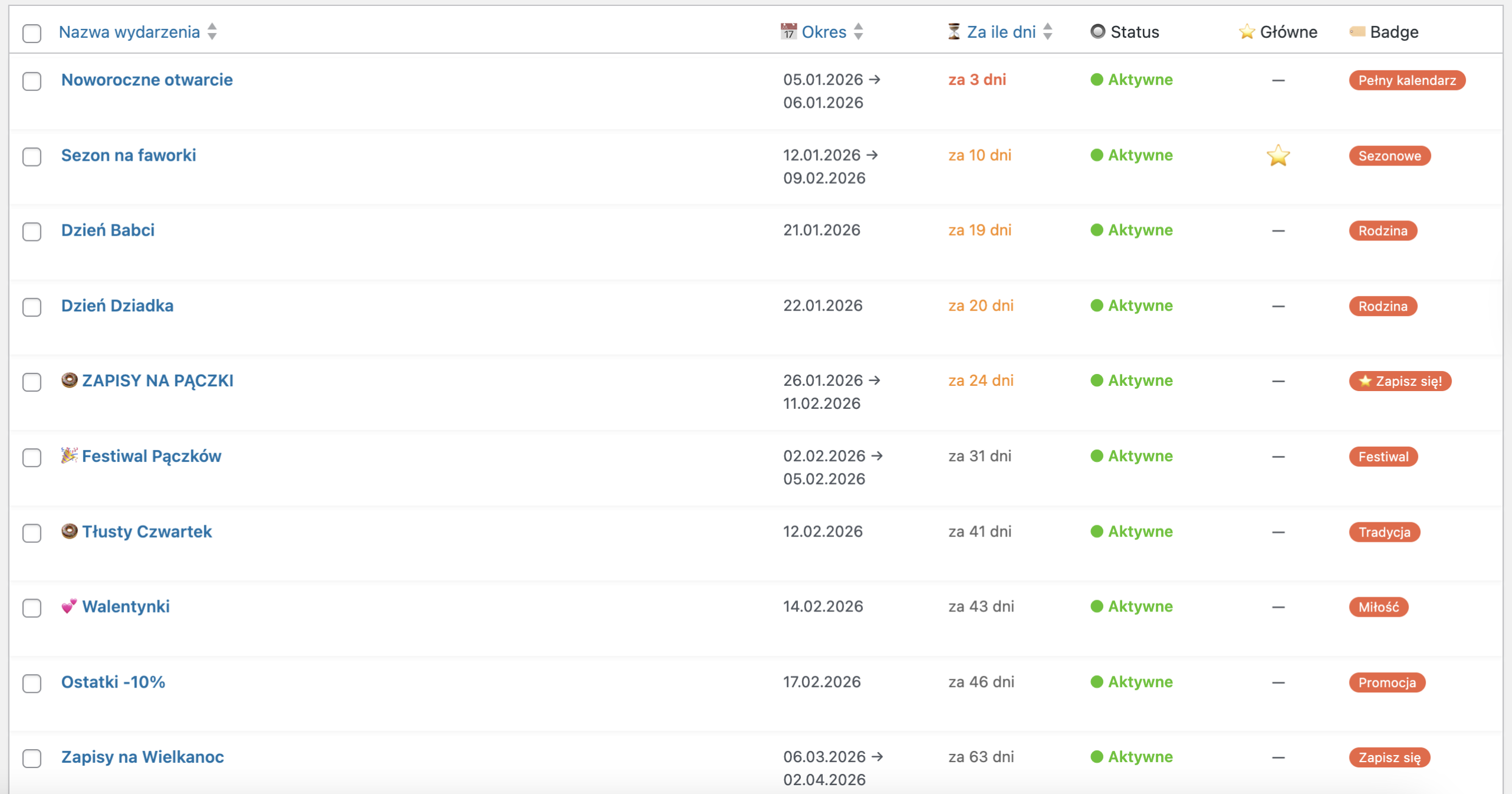Image resolution: width=1512 pixels, height=794 pixels.
Task: Click the Pełny kalendarz badge
Action: click(x=1406, y=80)
